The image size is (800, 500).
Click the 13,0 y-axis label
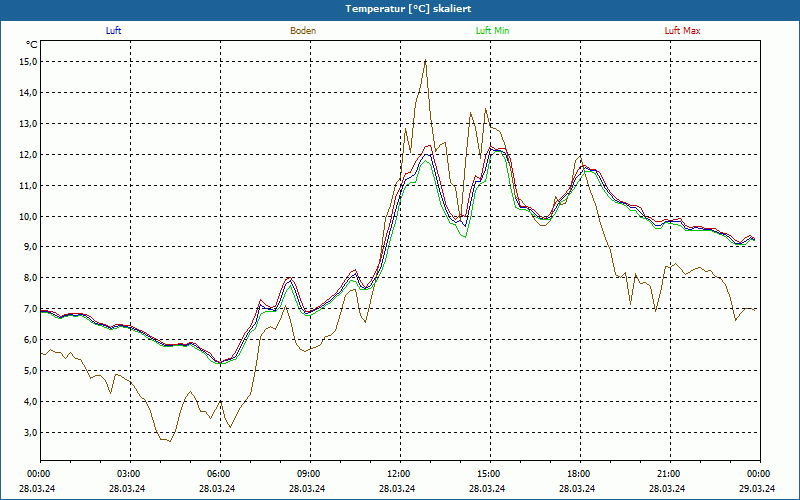click(28, 123)
